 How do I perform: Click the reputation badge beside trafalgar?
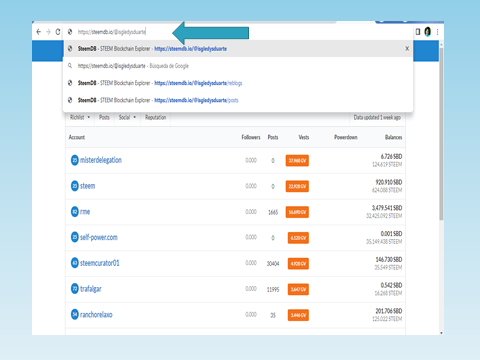75,289
